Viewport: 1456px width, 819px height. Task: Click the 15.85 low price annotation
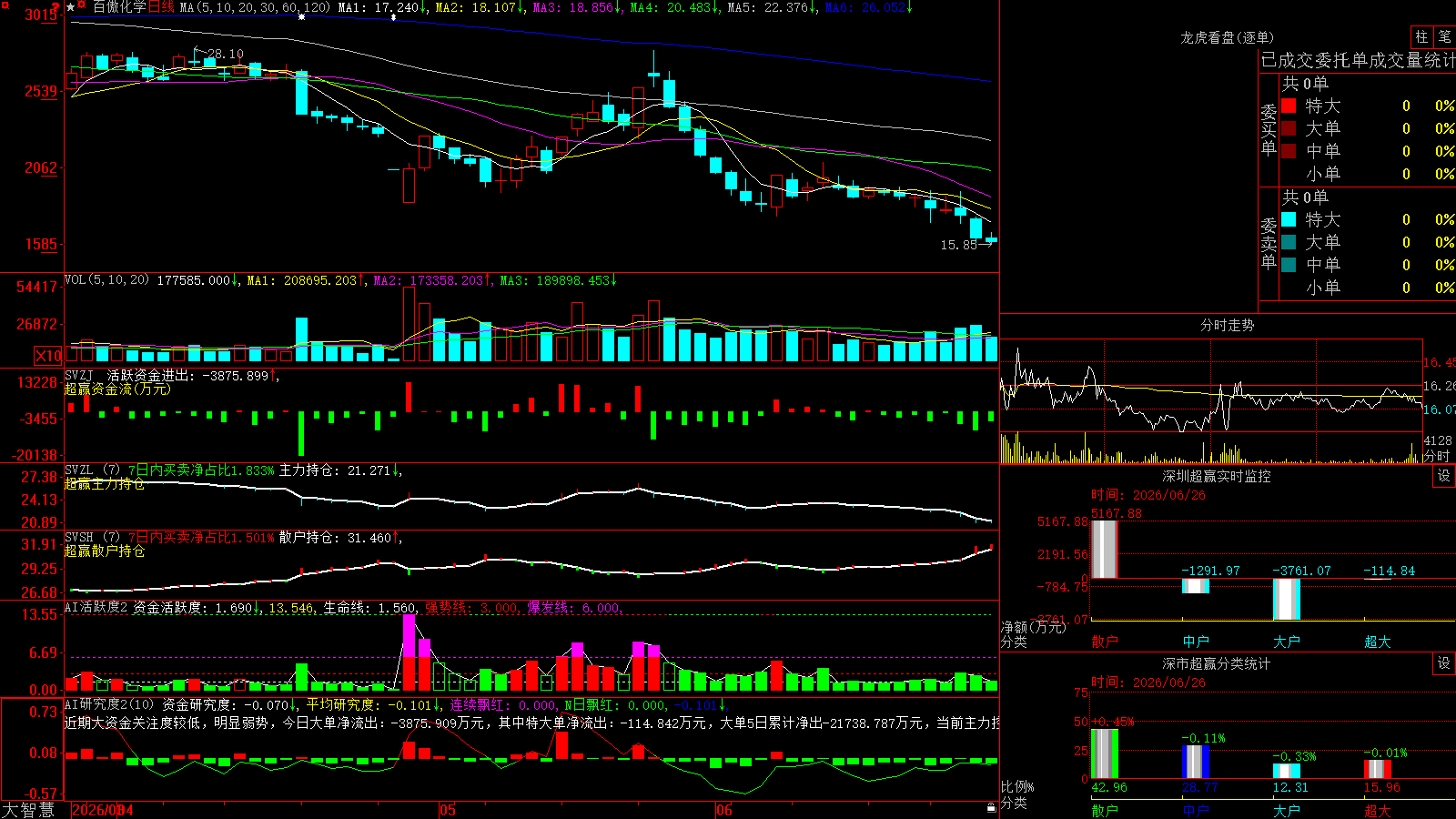pos(959,245)
